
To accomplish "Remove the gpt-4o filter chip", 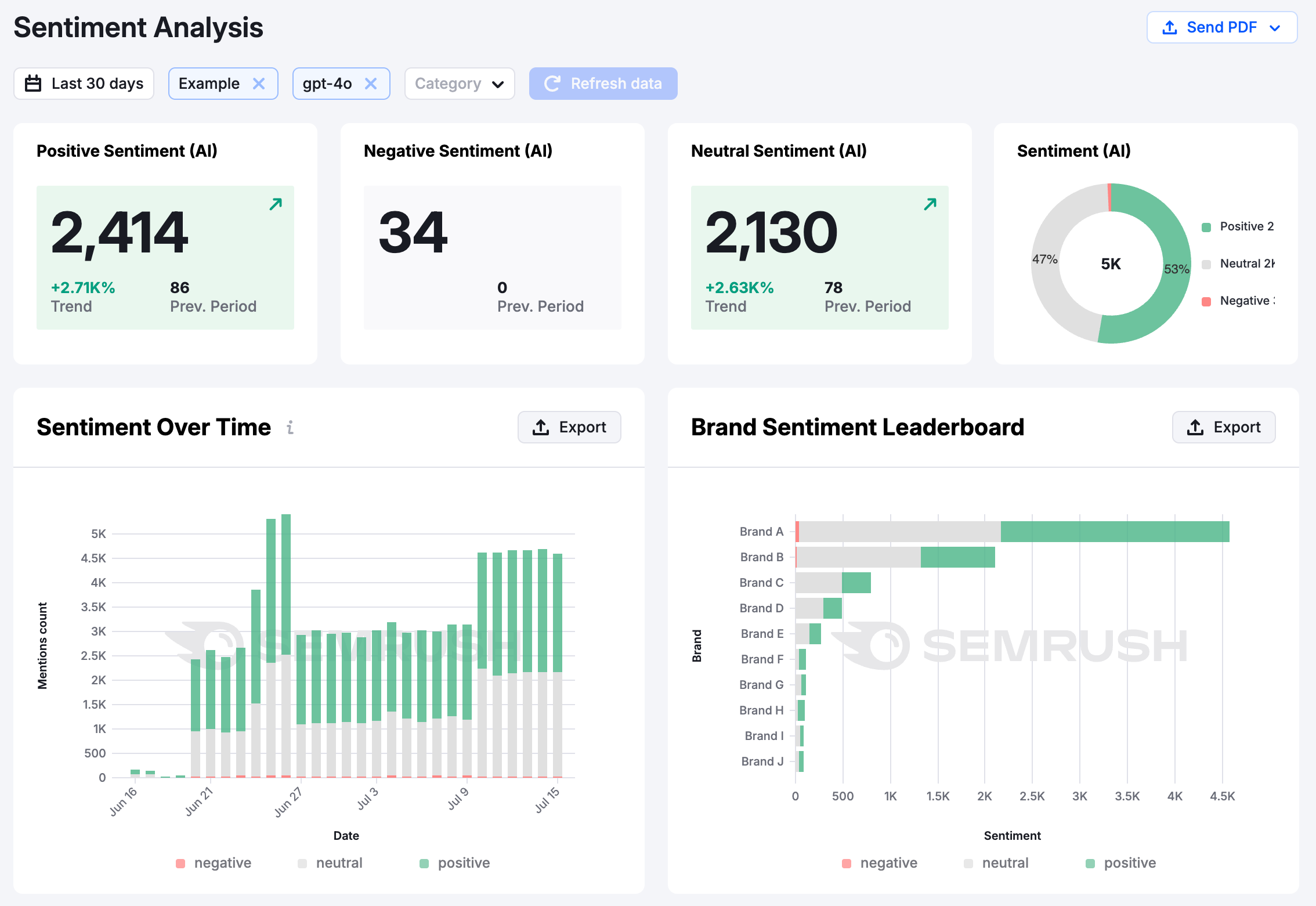I will tap(371, 83).
